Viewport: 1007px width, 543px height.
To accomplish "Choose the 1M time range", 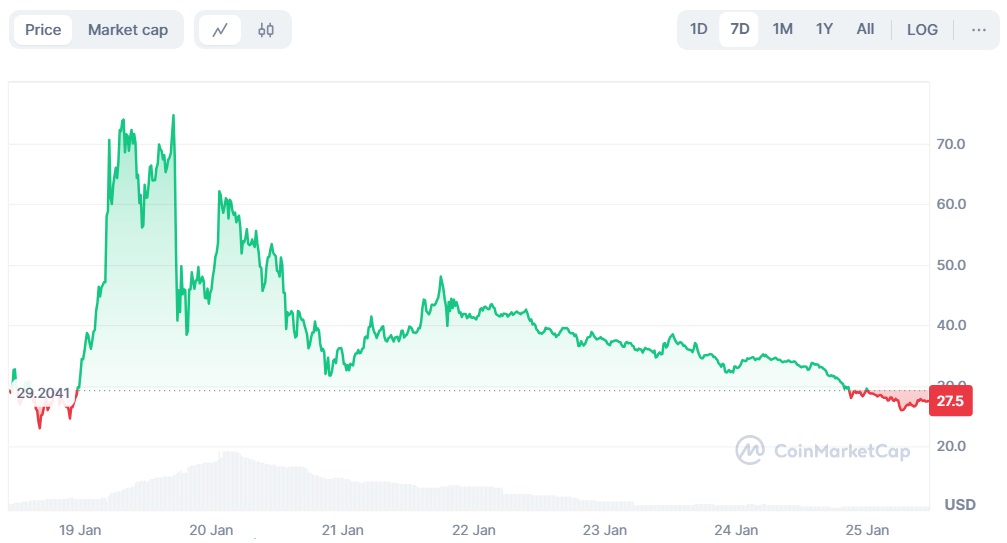I will coord(783,29).
